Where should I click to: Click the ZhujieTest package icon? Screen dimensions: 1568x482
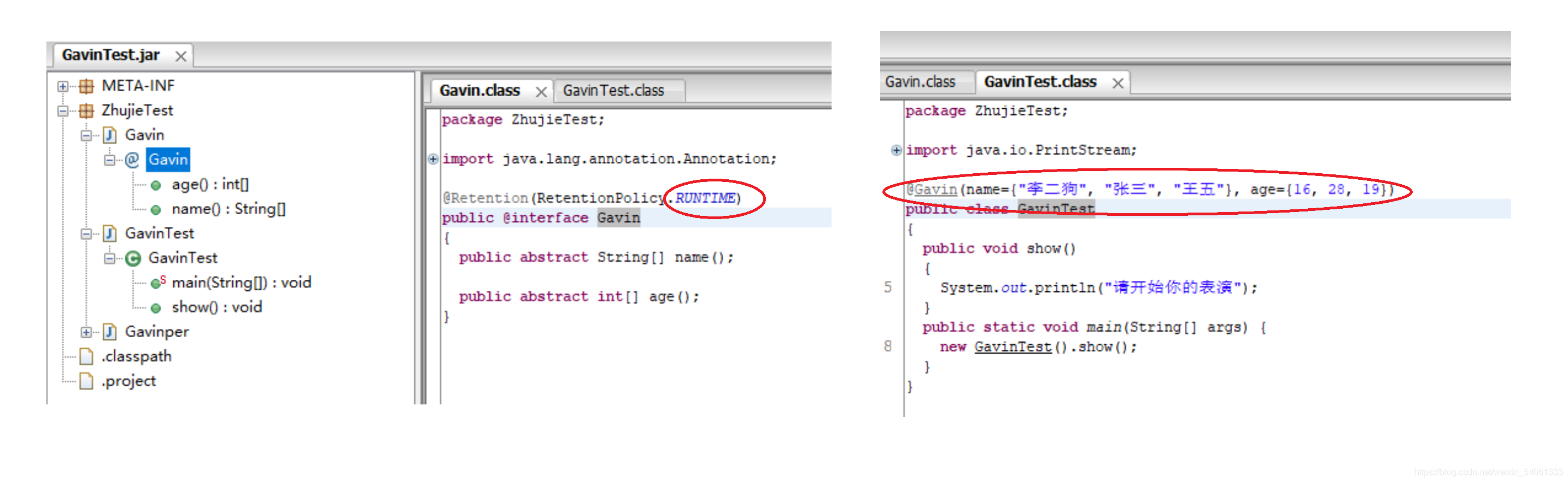click(86, 111)
